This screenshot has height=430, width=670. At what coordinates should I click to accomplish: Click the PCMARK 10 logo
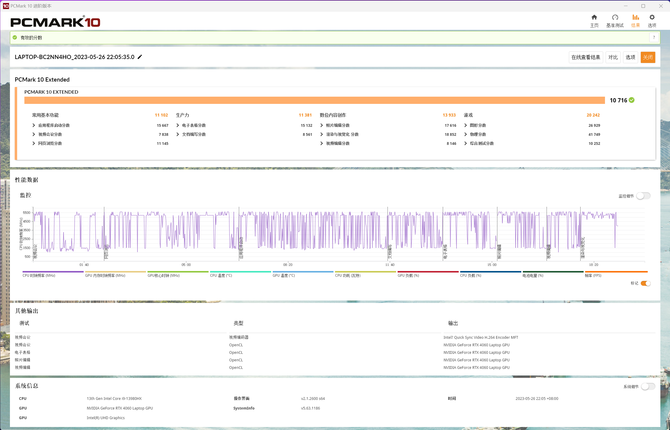click(55, 22)
